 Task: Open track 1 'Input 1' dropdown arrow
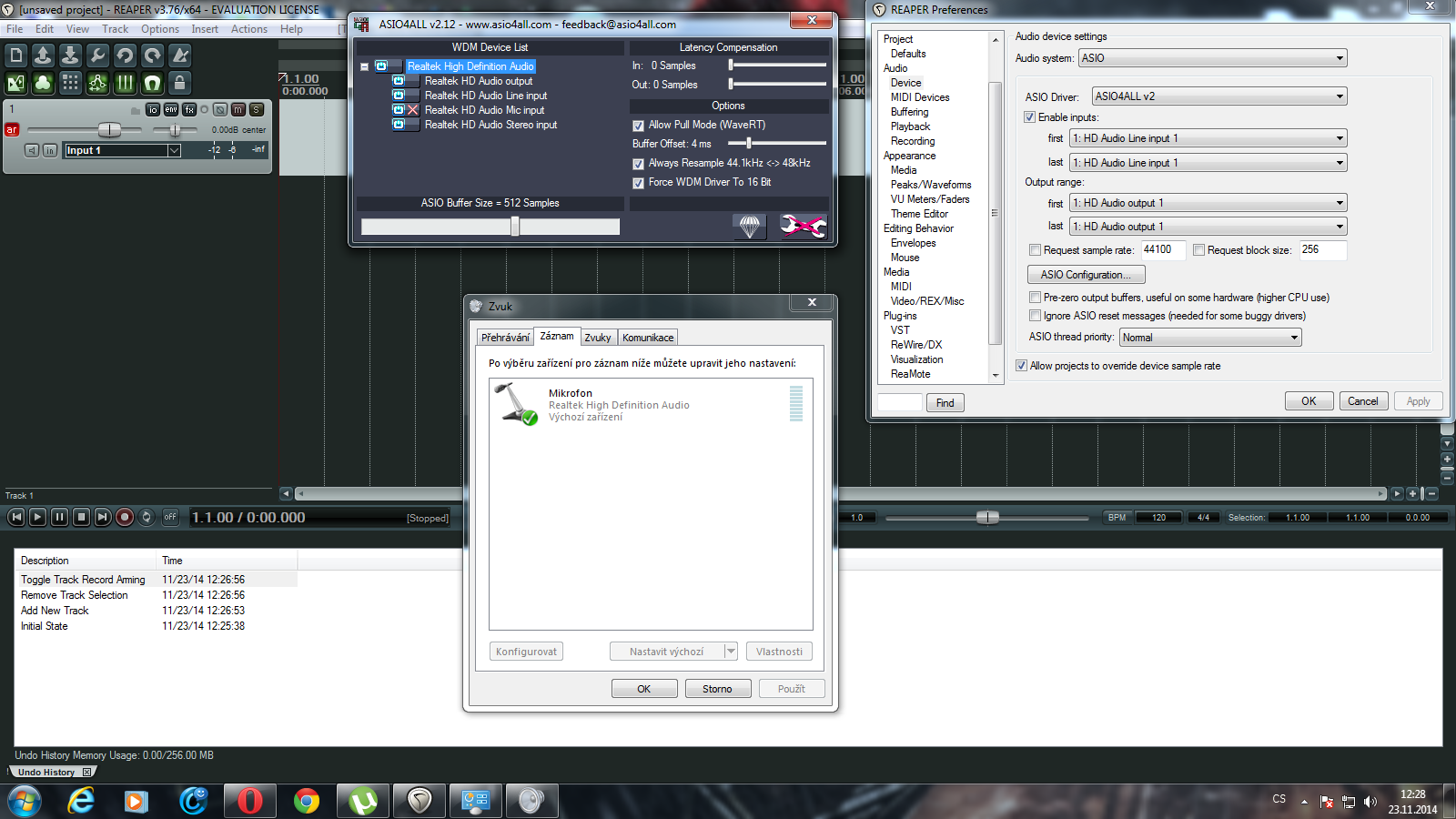point(174,150)
